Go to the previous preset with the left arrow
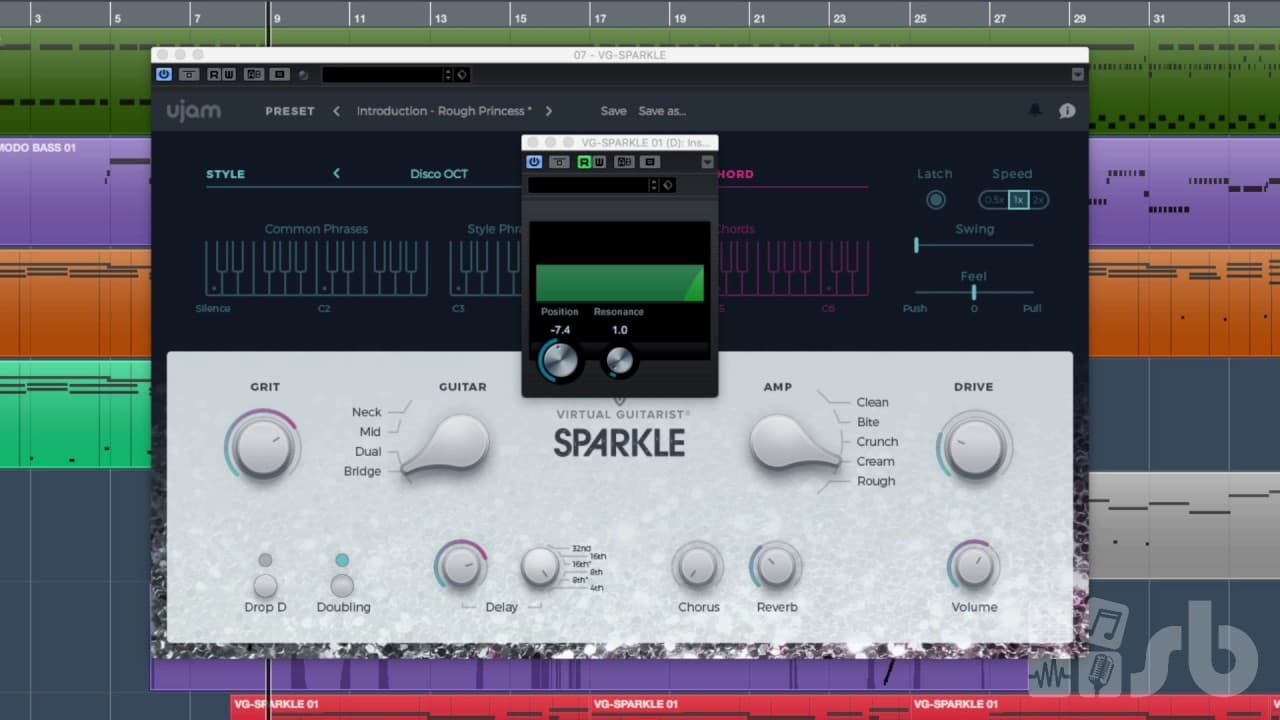Screen dimensions: 1280x720 336,111
